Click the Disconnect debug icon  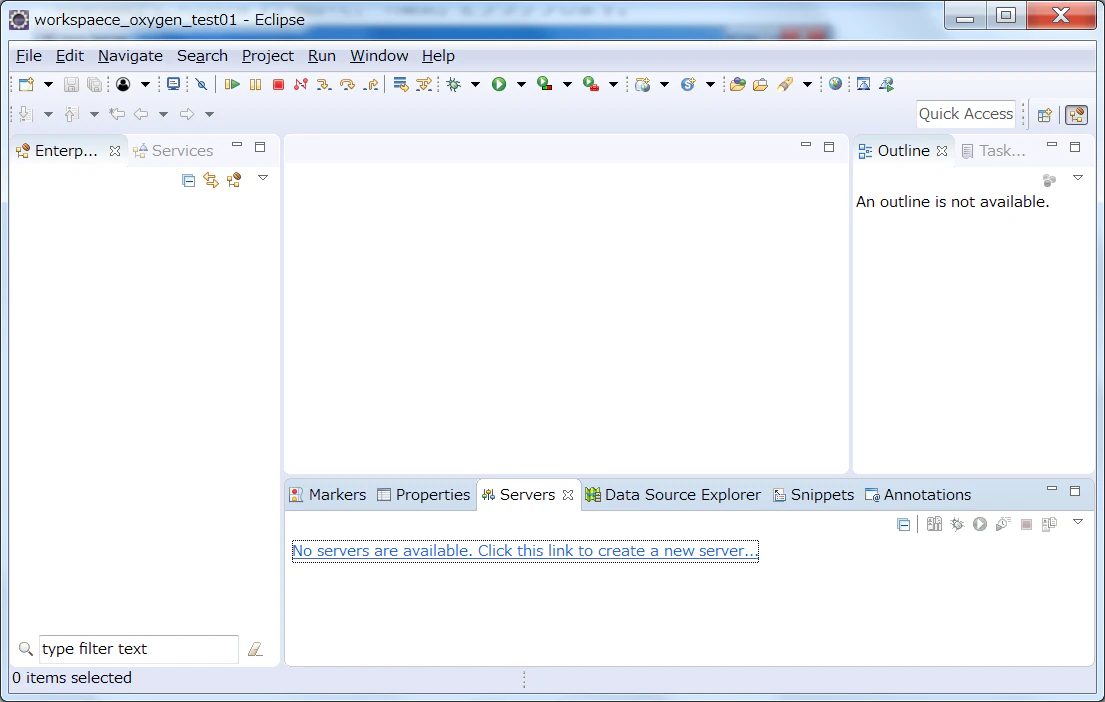tap(301, 85)
